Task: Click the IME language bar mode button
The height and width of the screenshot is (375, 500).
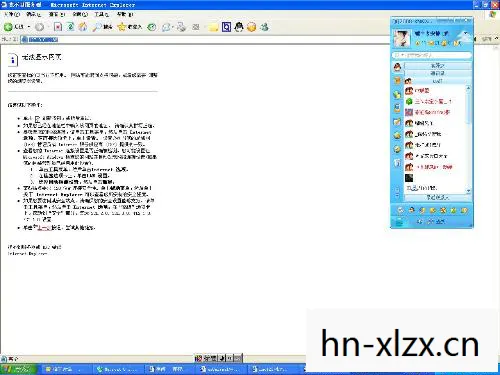Action: (x=210, y=359)
